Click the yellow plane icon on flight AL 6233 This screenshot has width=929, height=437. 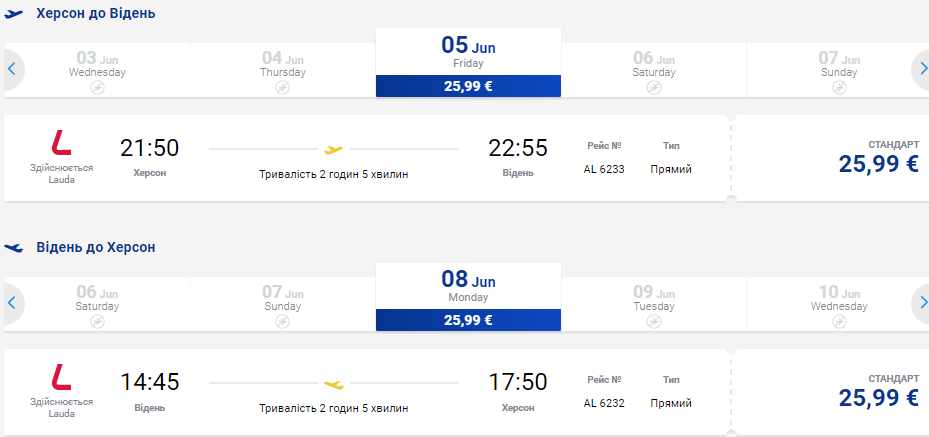pos(334,150)
